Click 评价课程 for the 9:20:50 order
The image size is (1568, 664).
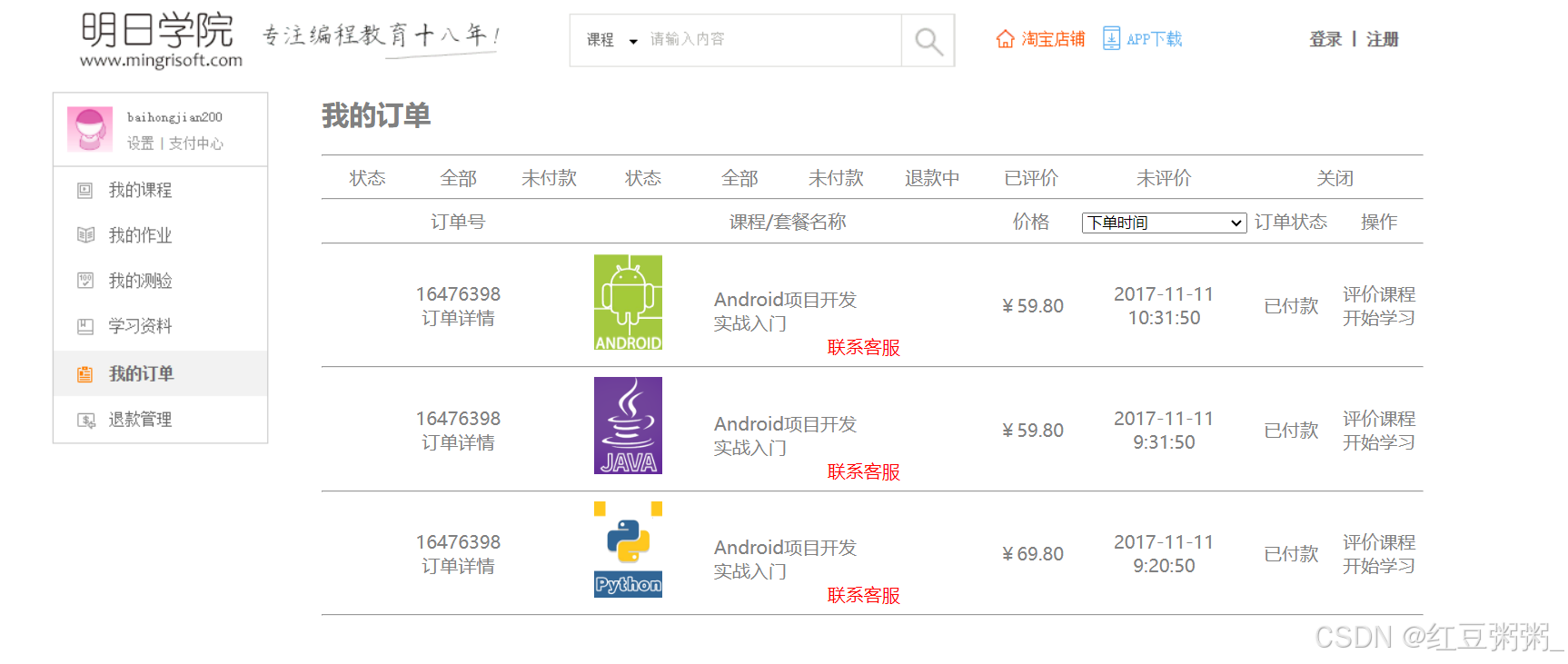(1379, 542)
